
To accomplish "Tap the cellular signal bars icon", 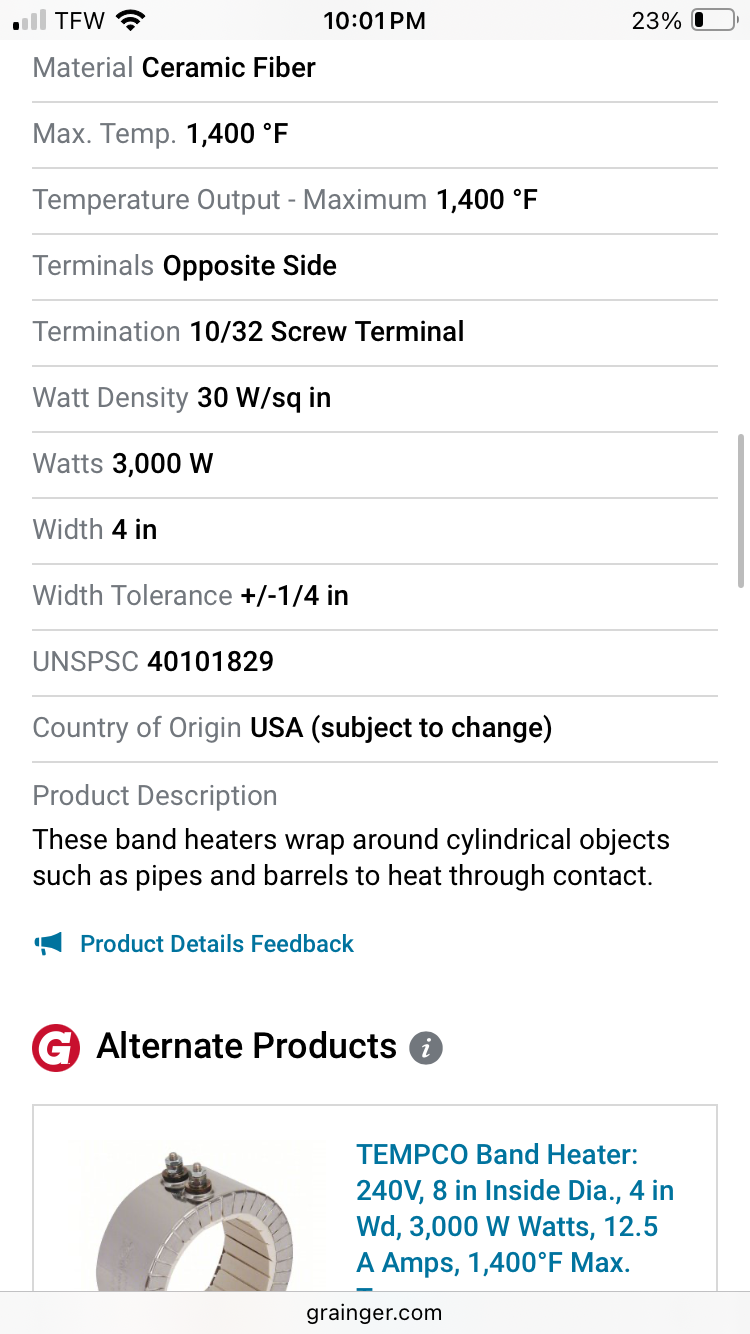I will (x=30, y=20).
